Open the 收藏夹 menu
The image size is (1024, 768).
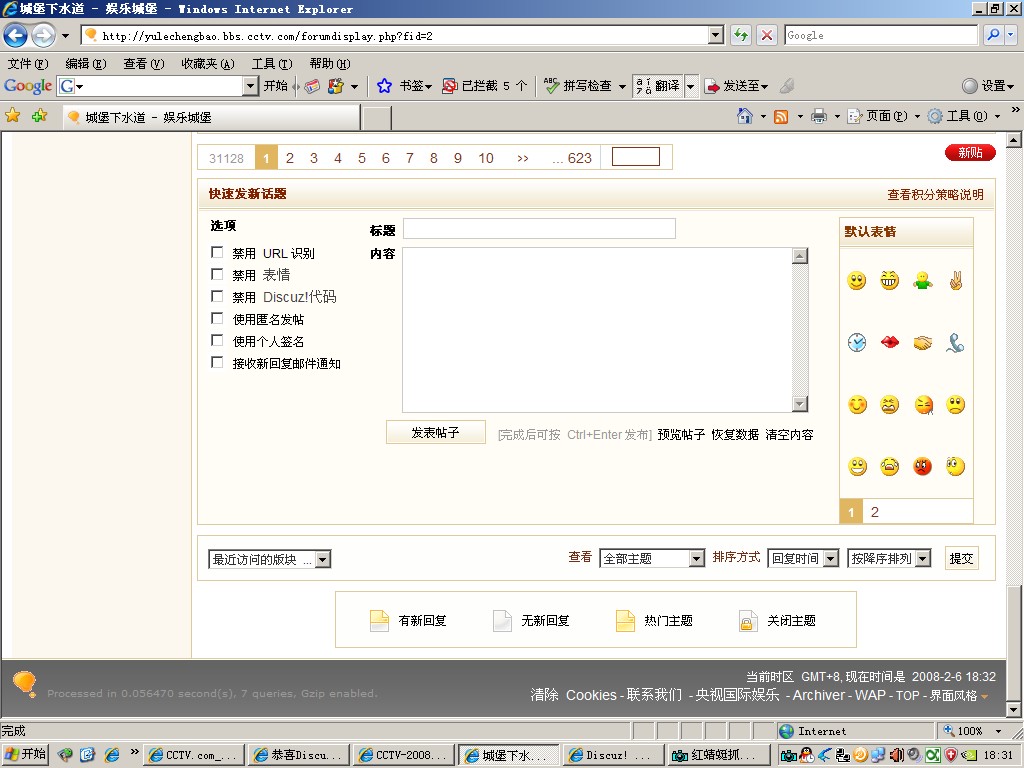pos(207,63)
